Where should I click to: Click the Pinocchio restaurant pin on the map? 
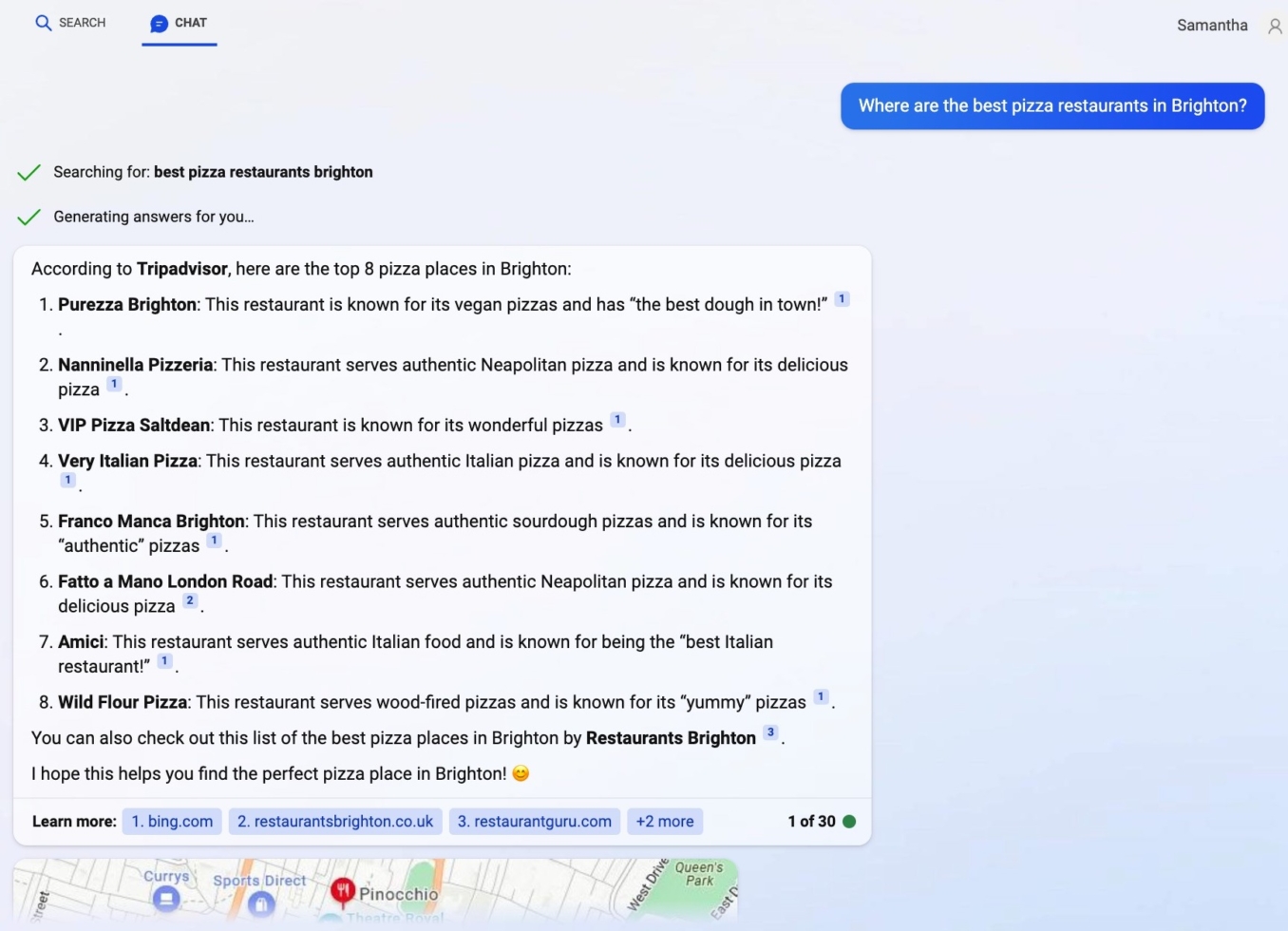point(343,891)
